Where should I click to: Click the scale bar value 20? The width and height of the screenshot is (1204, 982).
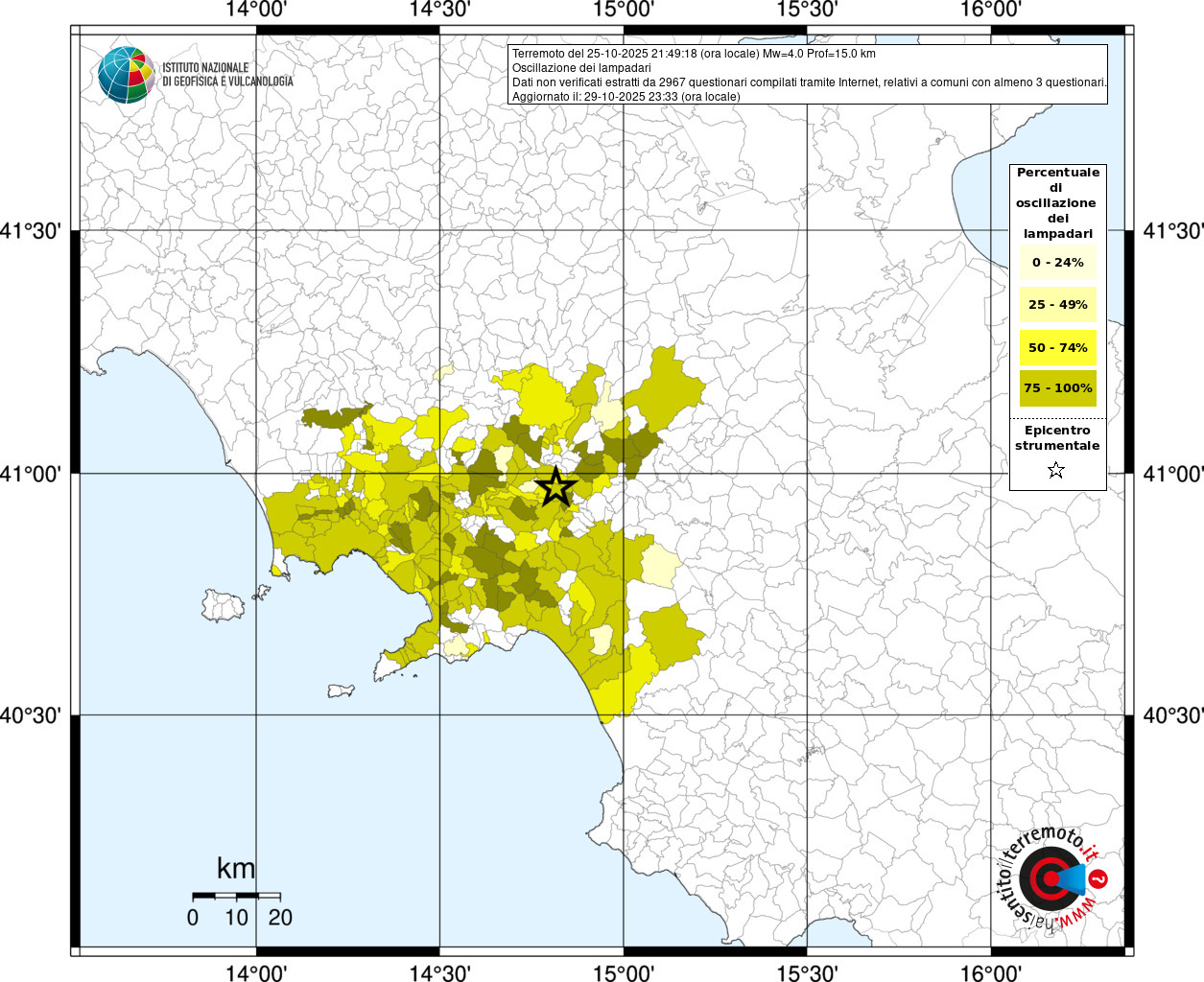pyautogui.click(x=280, y=918)
